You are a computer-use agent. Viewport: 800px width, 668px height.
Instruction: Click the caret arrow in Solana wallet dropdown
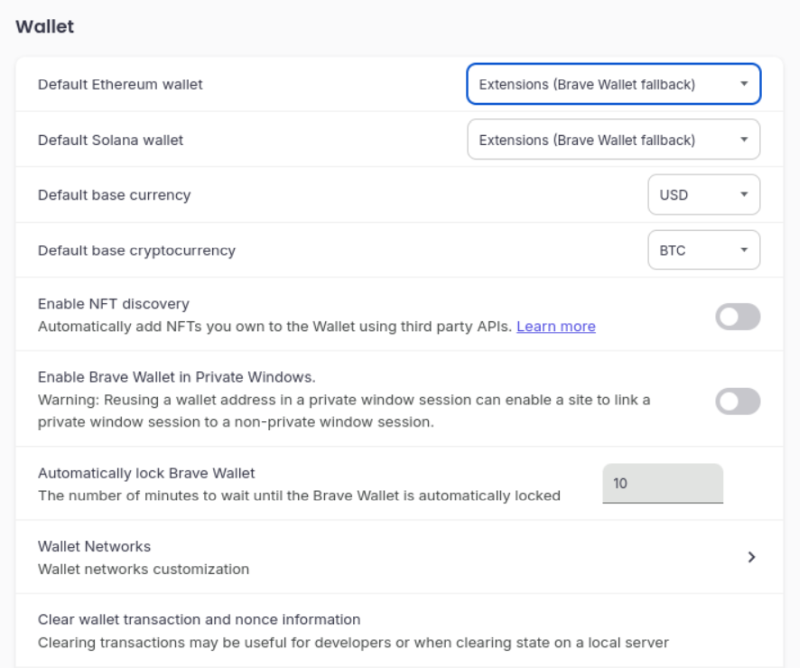pyautogui.click(x=744, y=140)
